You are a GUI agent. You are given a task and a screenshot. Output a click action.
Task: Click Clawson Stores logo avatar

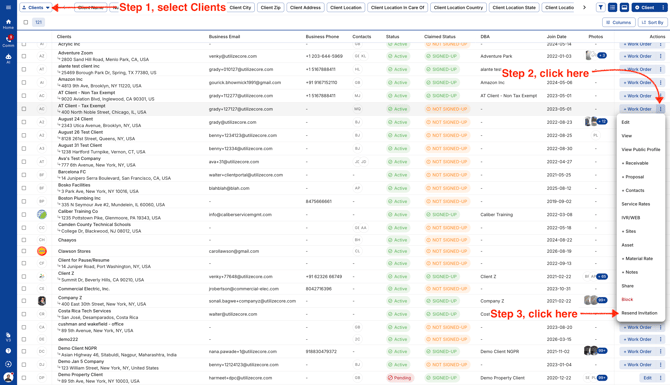(x=42, y=251)
